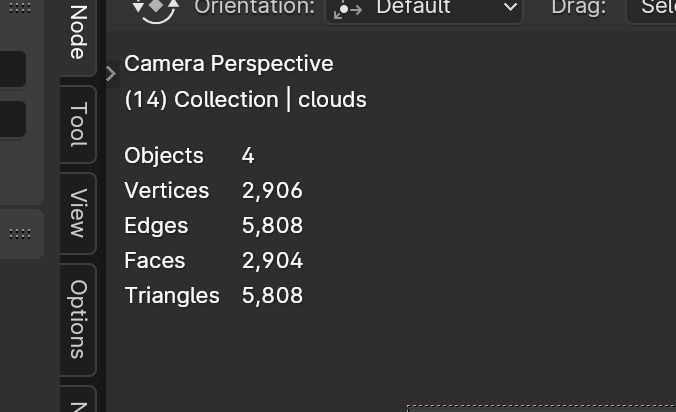Click the axes icon in Orientation dropdown
This screenshot has width=676, height=412.
pos(349,9)
